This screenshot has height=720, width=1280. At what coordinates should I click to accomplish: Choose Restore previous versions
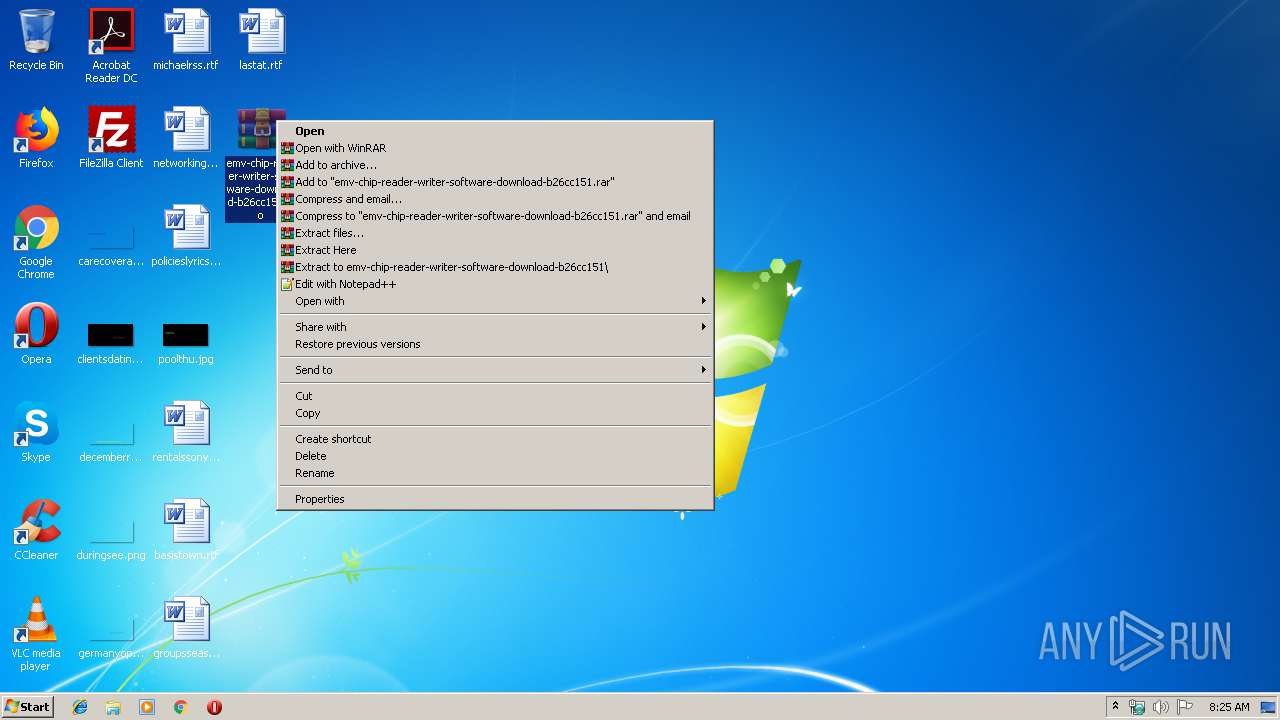tap(495, 344)
